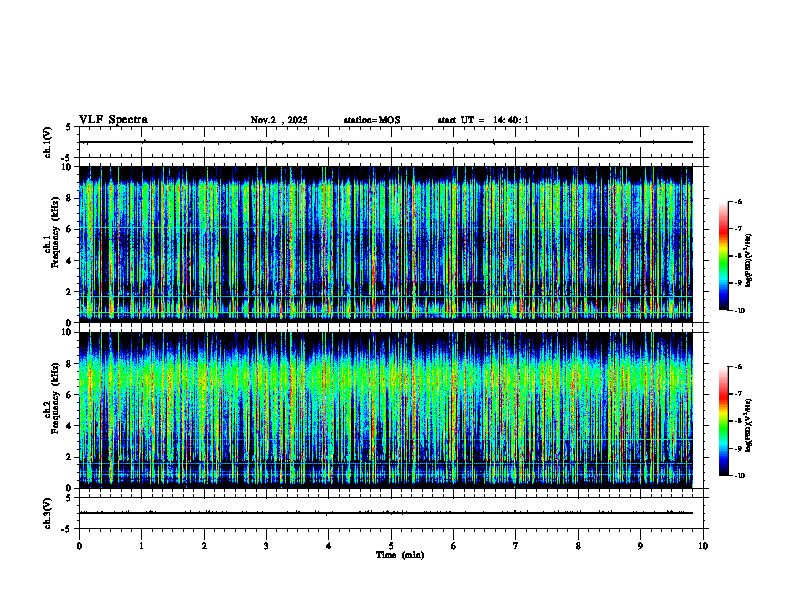The height and width of the screenshot is (612, 792).
Task: Click the "8" kHz tick of ch.1 spectrogram
Action: [x=70, y=198]
